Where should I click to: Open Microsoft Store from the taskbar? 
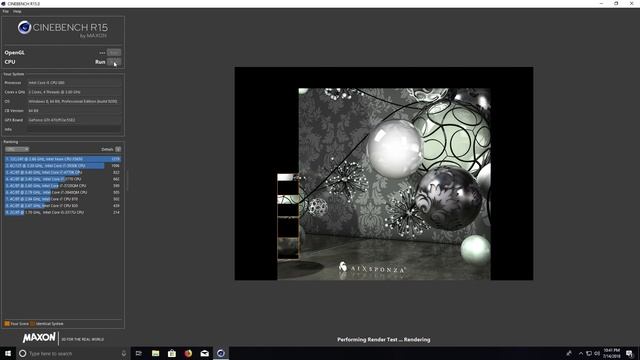coord(172,353)
